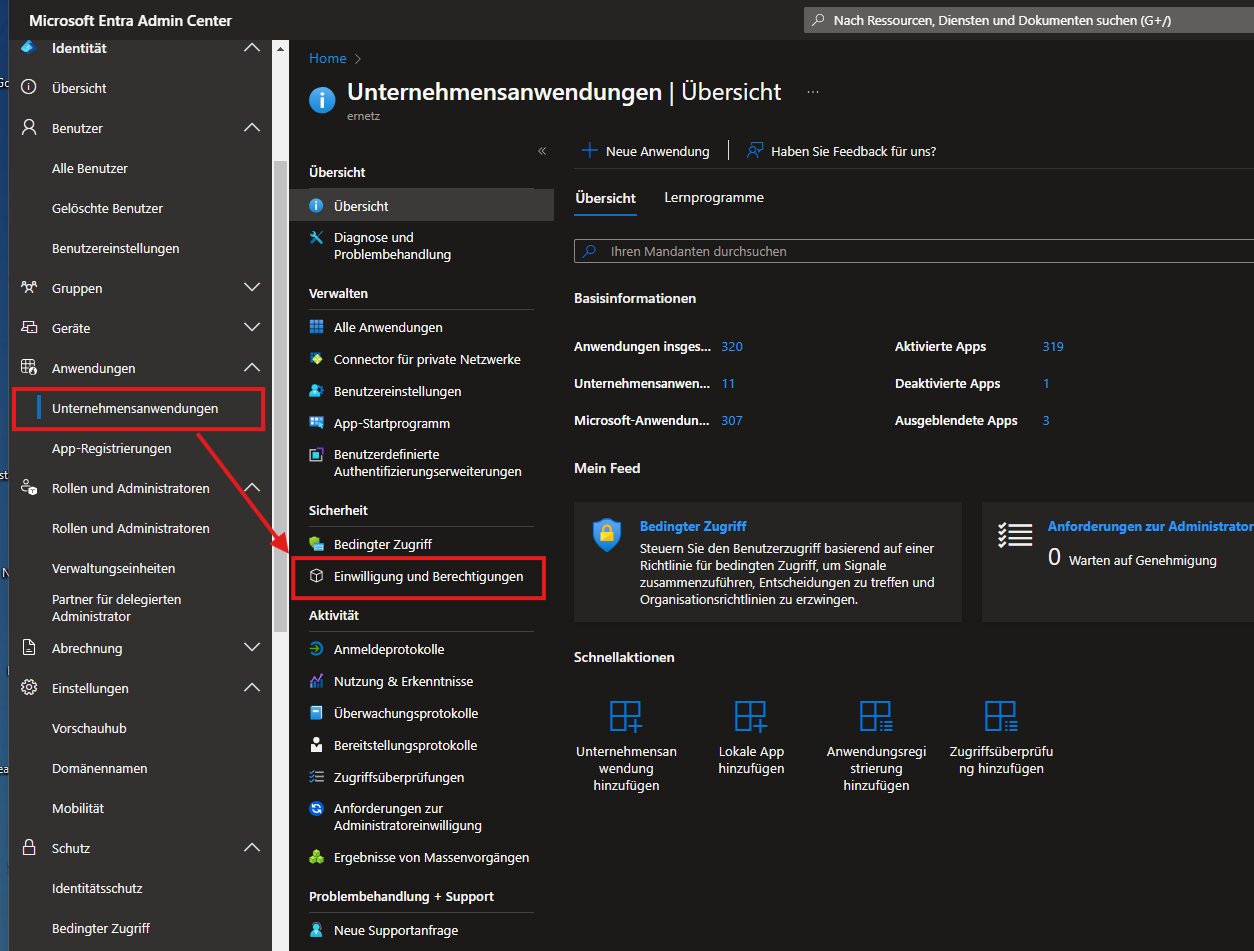Click the Zugriffsüberprüfung hinzufügen quick action icon
The height and width of the screenshot is (951, 1254).
tap(1001, 716)
